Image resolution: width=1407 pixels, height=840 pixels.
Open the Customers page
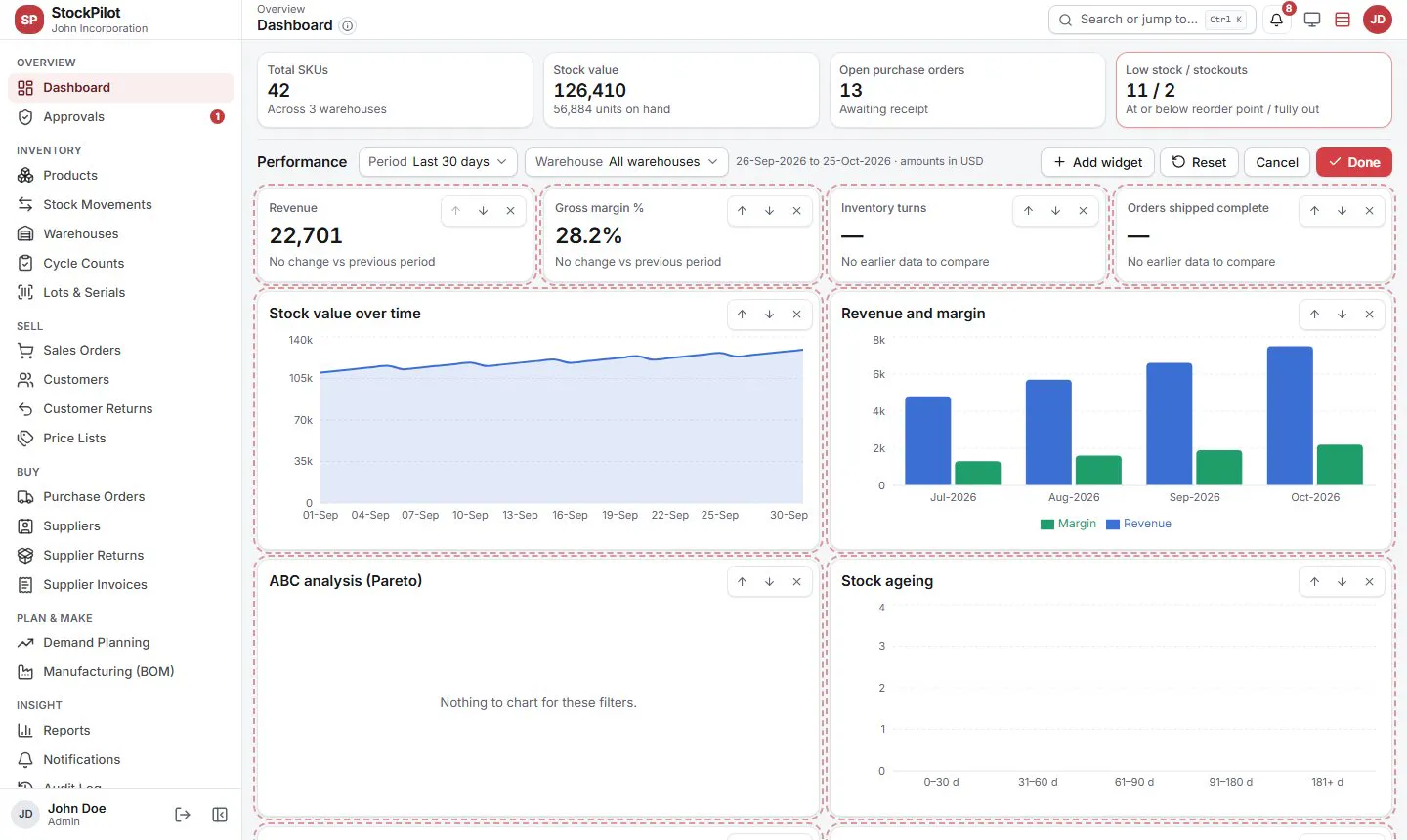121,380
